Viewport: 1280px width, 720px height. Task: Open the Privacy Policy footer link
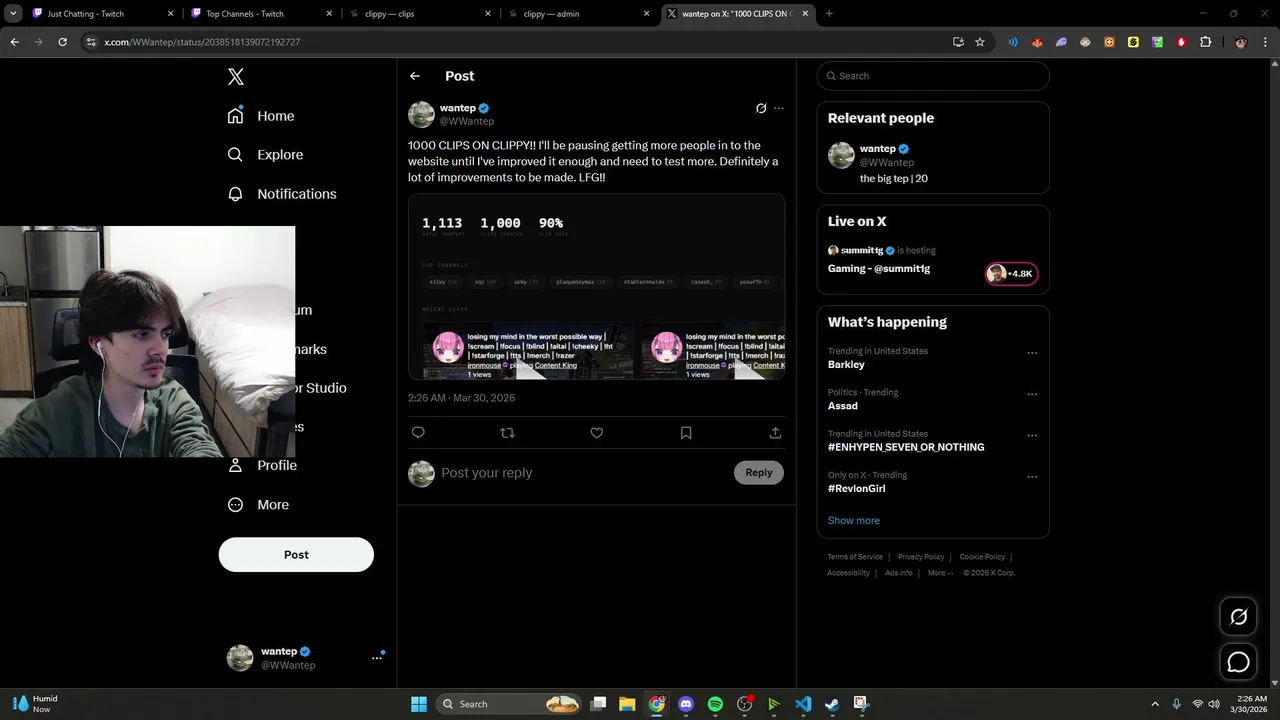921,557
